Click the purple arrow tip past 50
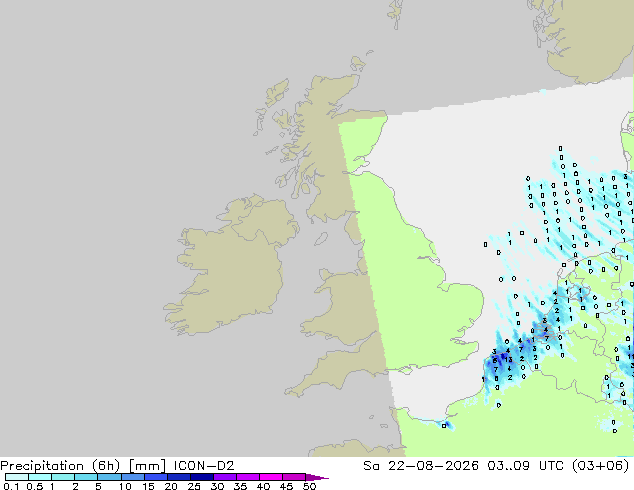The height and width of the screenshot is (490, 634). coord(318,477)
